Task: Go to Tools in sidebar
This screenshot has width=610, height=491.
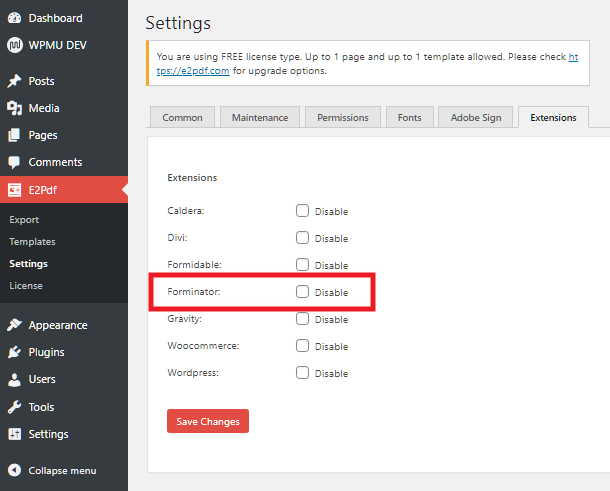Action: [x=41, y=407]
